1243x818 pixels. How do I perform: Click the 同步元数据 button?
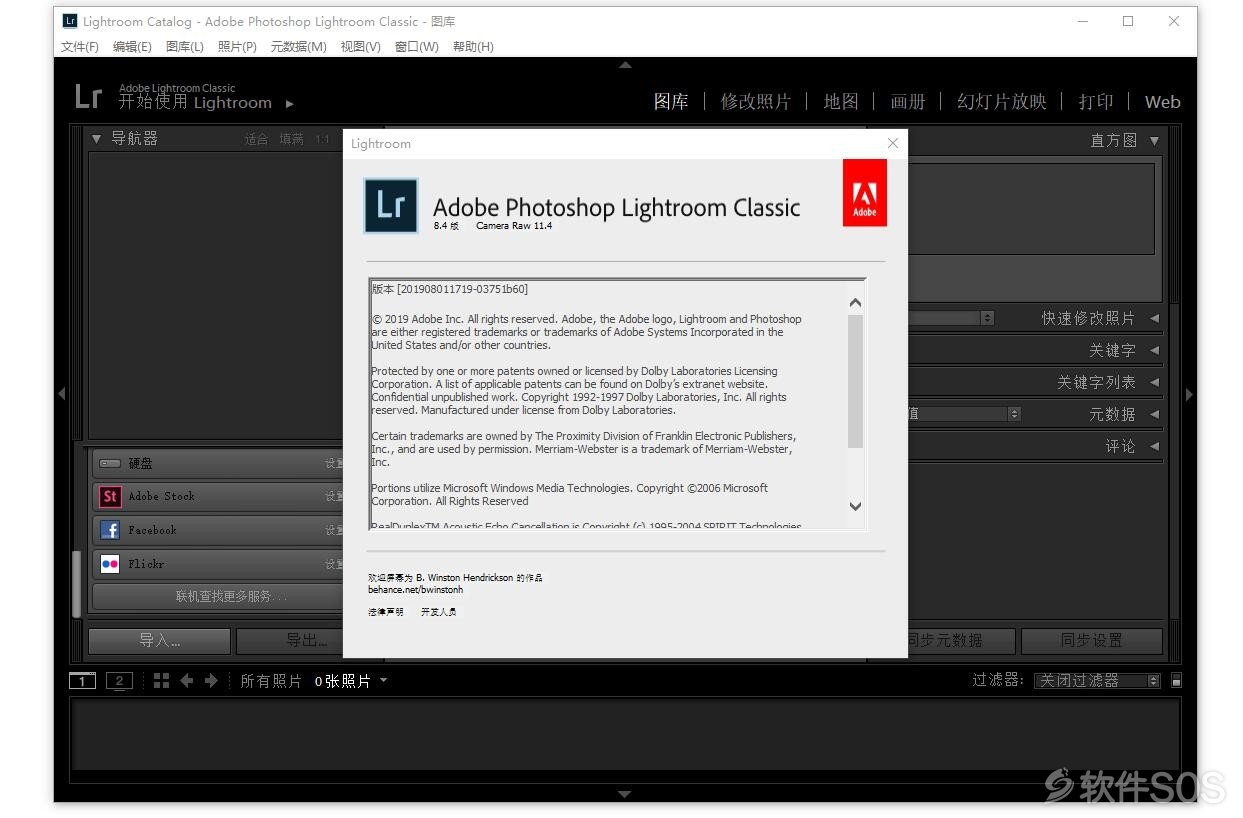[961, 640]
